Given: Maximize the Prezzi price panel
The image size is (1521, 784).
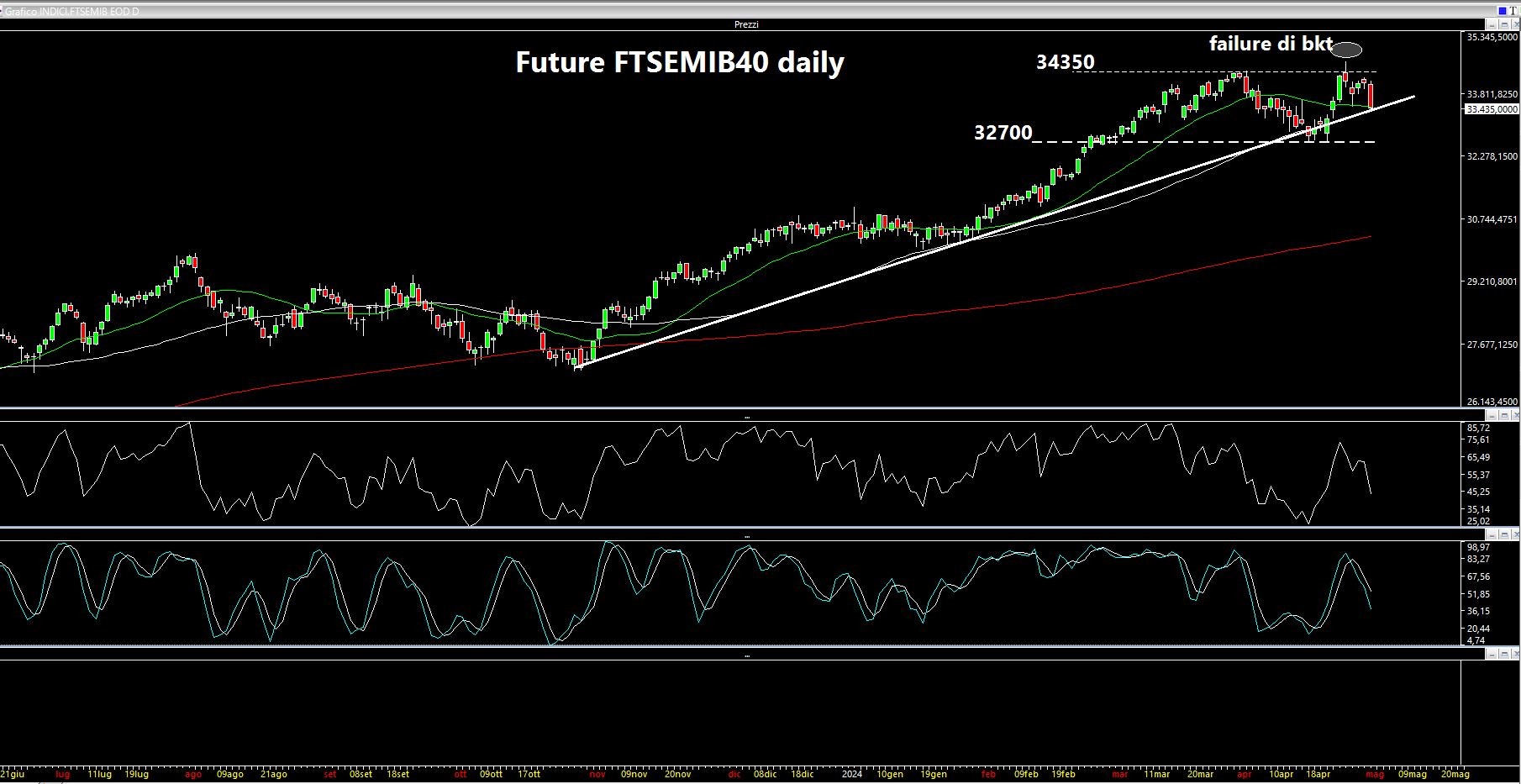Looking at the screenshot, I should pyautogui.click(x=1504, y=24).
